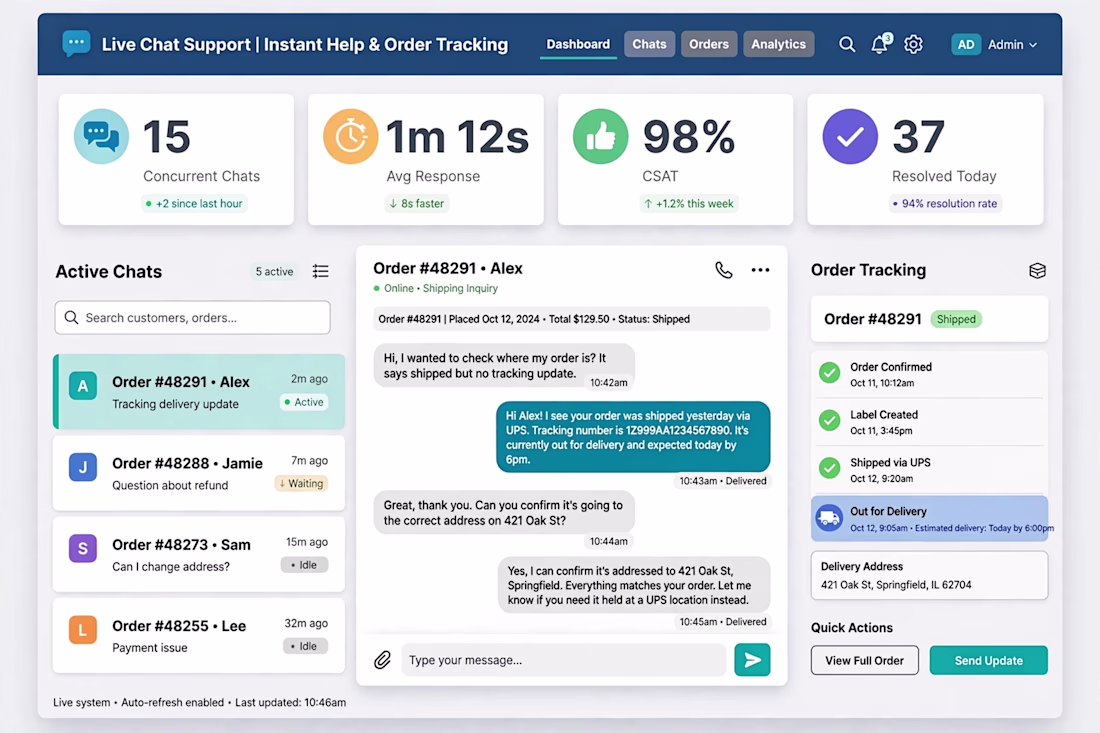Go to the Orders tab
The image size is (1100, 733).
click(709, 44)
